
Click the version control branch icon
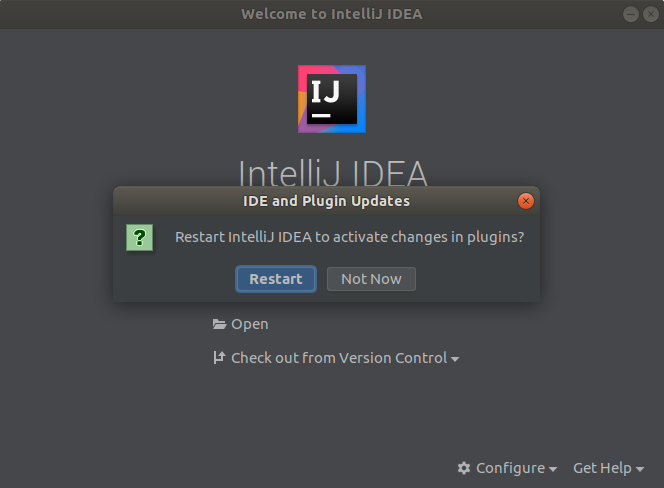219,357
